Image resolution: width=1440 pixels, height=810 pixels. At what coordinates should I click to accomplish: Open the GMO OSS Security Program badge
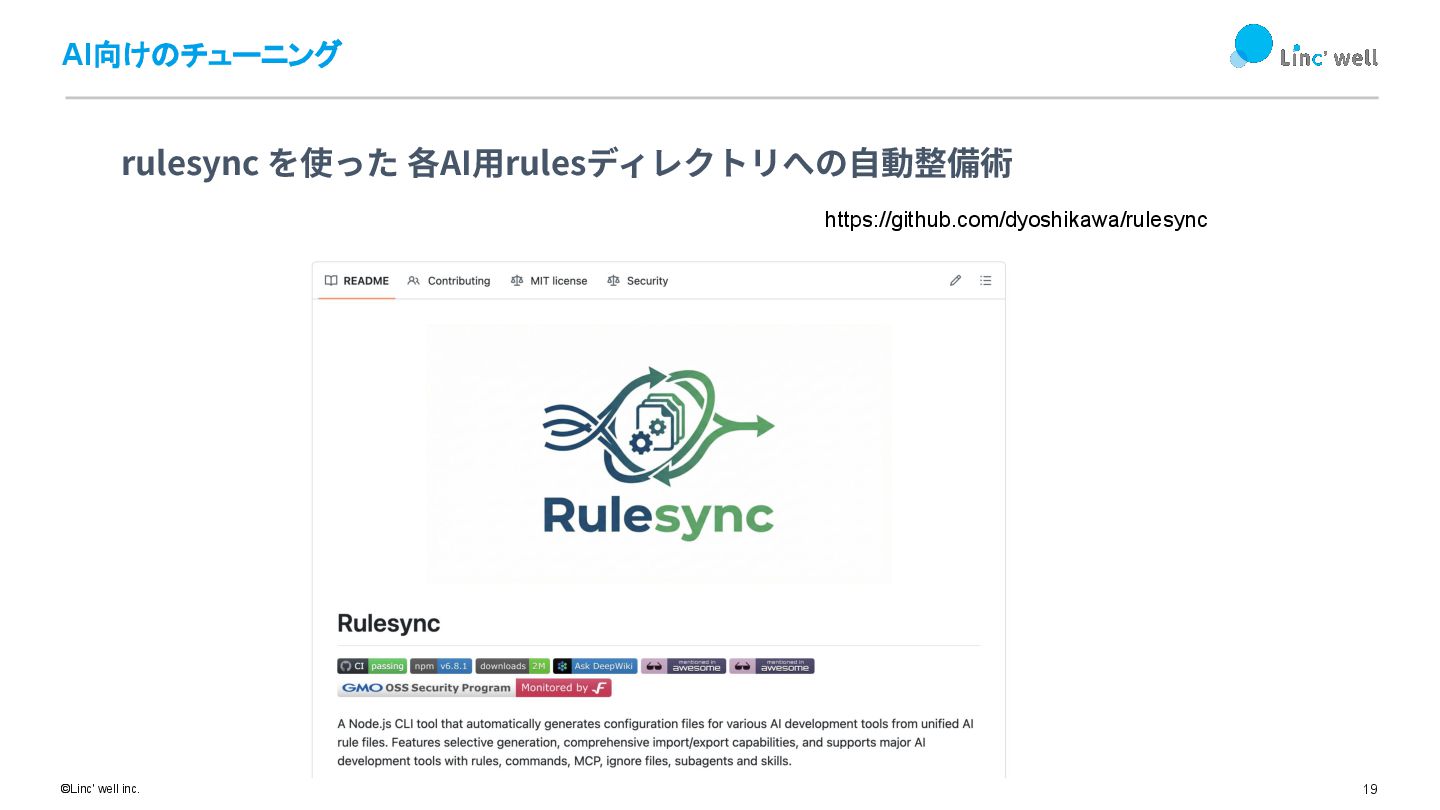426,688
